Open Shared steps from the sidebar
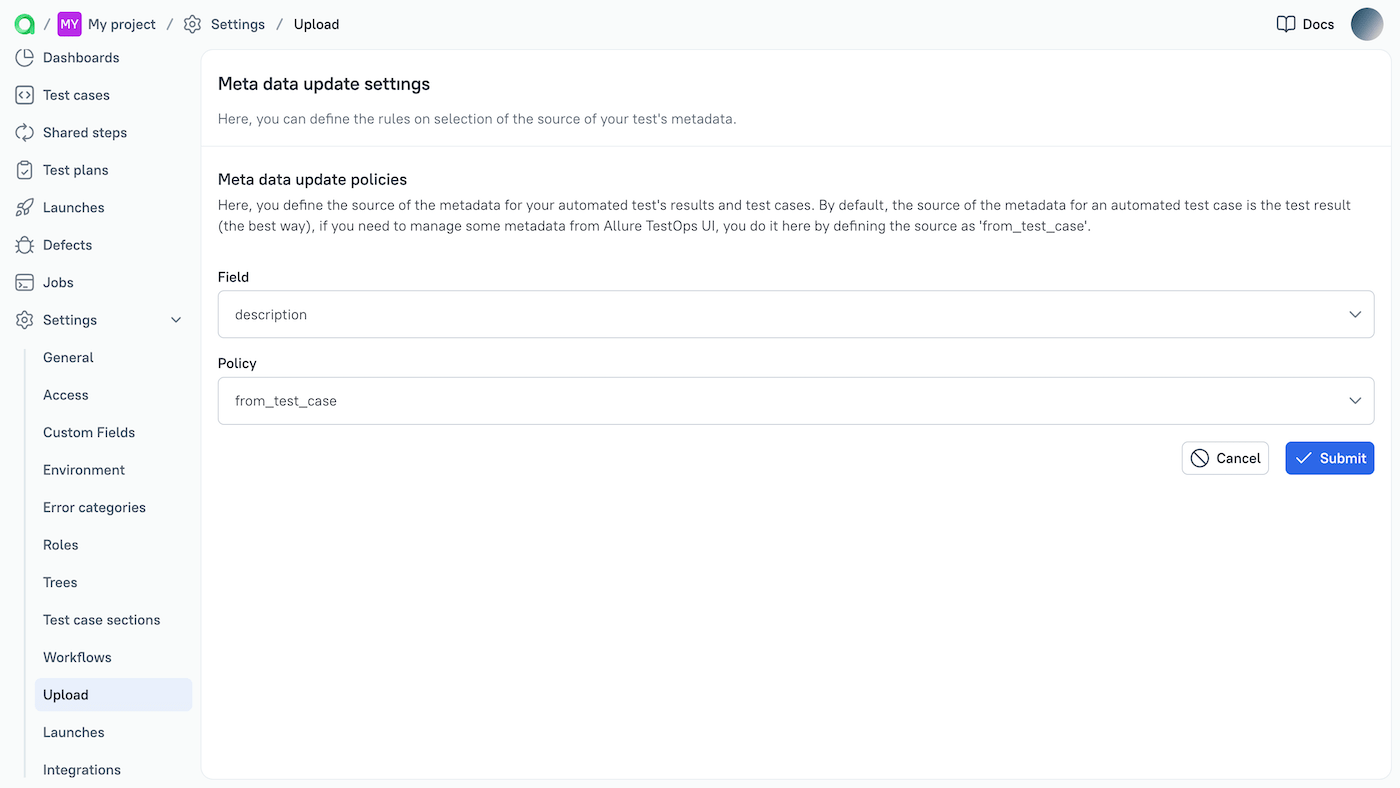 (x=85, y=132)
